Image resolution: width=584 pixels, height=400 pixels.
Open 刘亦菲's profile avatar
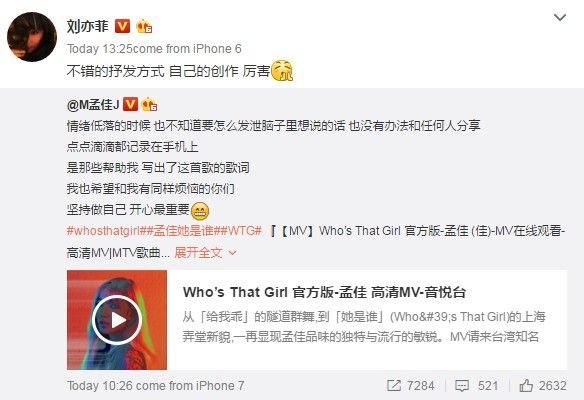pos(32,36)
